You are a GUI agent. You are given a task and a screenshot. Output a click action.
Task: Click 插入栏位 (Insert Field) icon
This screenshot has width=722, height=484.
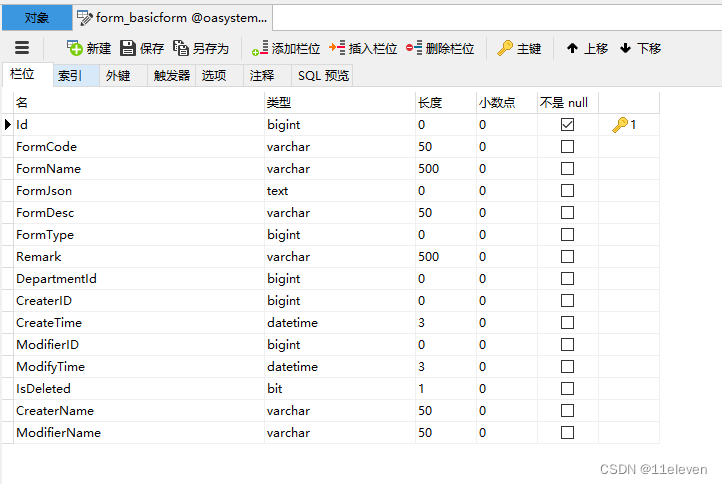pos(337,48)
